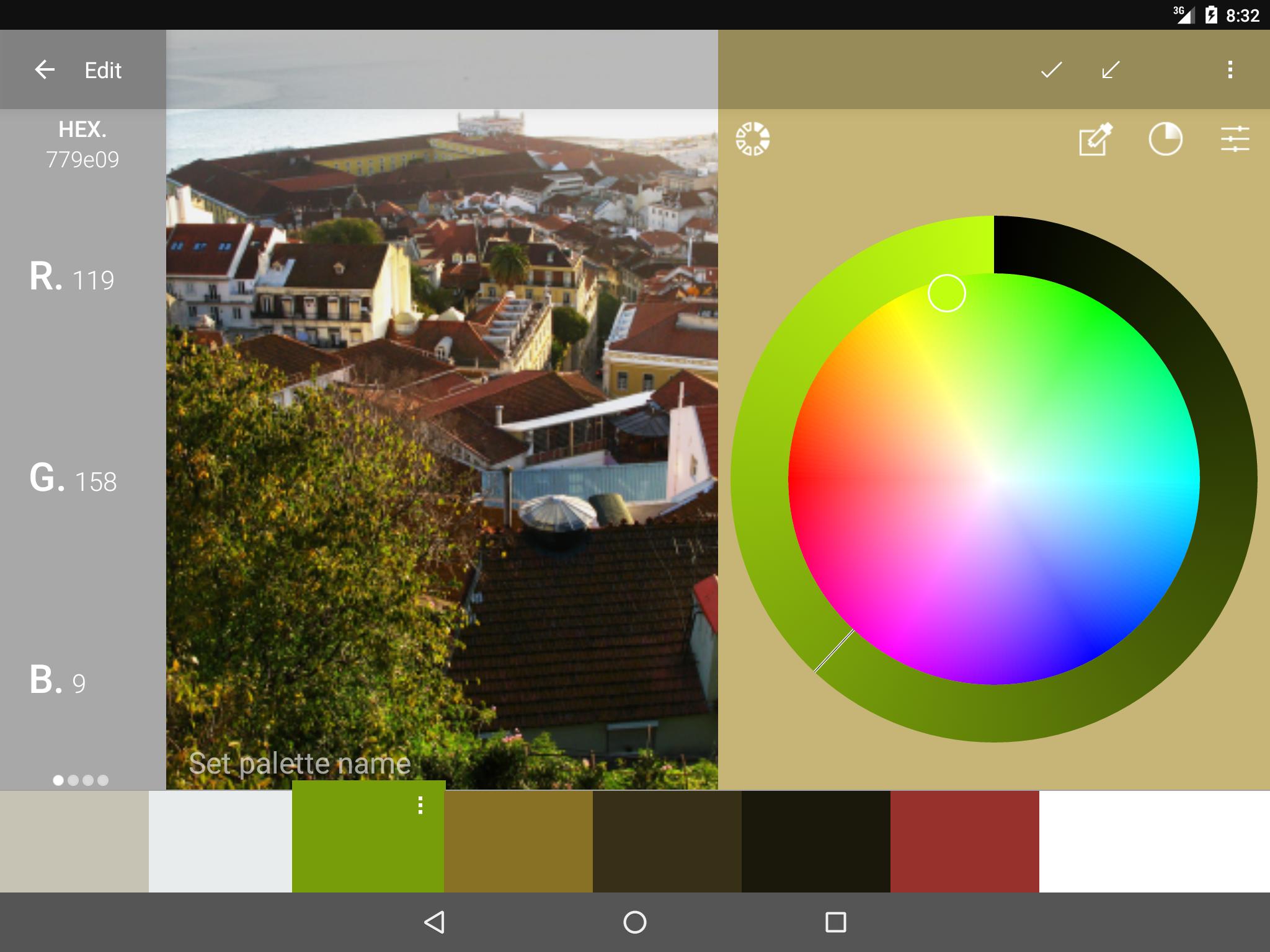Tap the B. 9 blue value
This screenshot has height=952, width=1270.
point(57,681)
